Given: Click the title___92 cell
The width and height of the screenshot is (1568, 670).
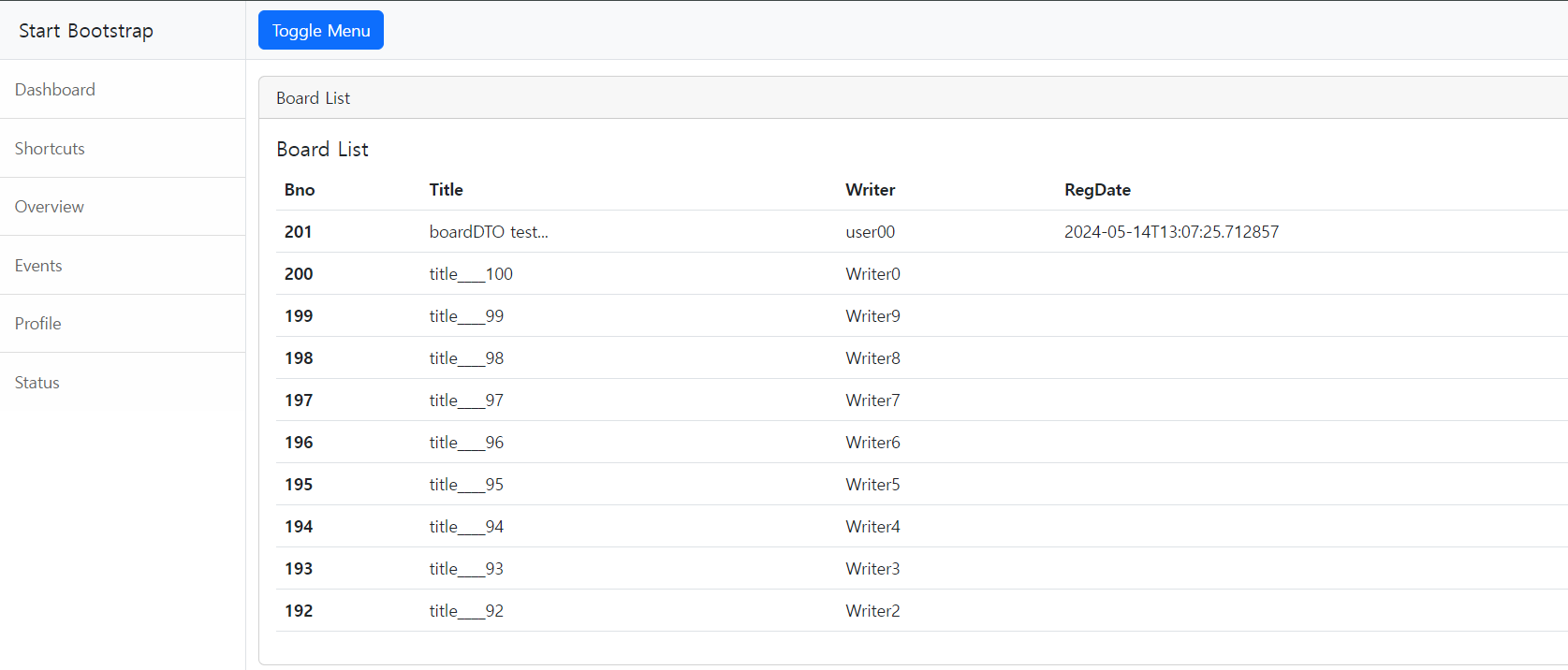Looking at the screenshot, I should 466,611.
